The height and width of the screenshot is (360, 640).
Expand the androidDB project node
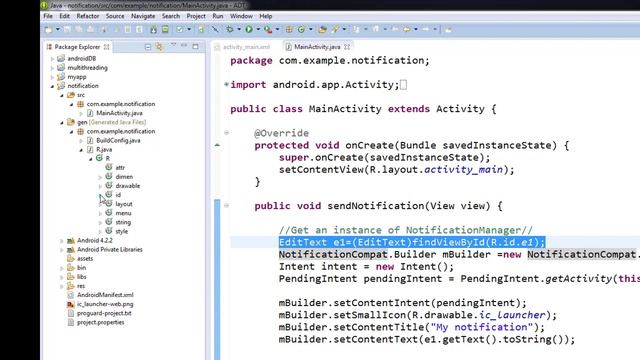pos(52,59)
